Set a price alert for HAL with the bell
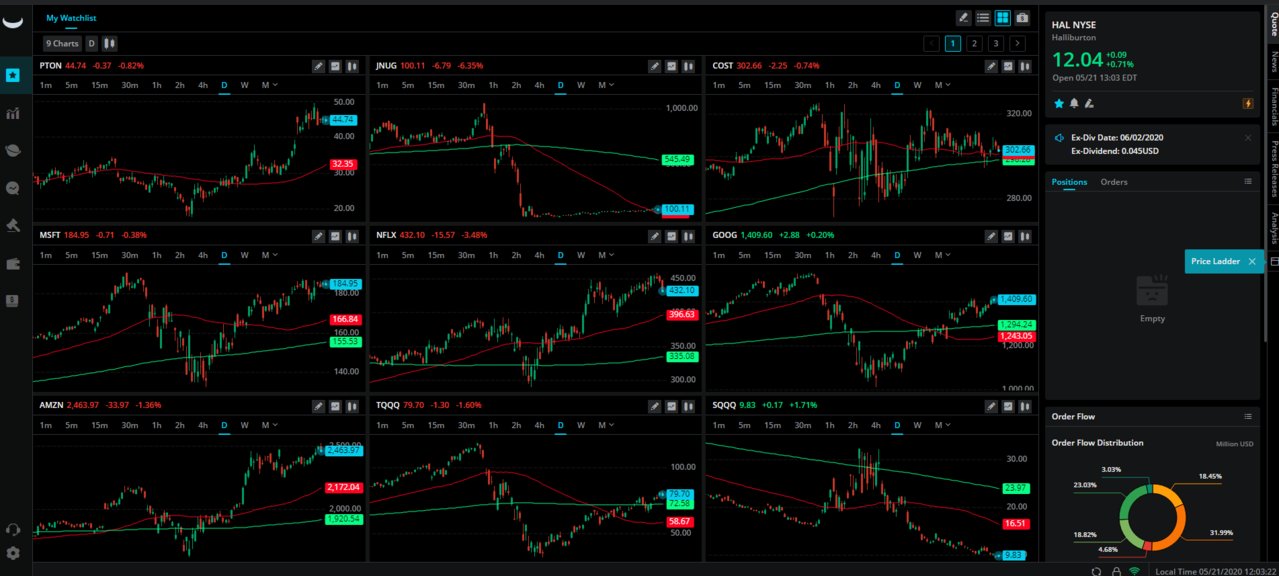 (1074, 103)
